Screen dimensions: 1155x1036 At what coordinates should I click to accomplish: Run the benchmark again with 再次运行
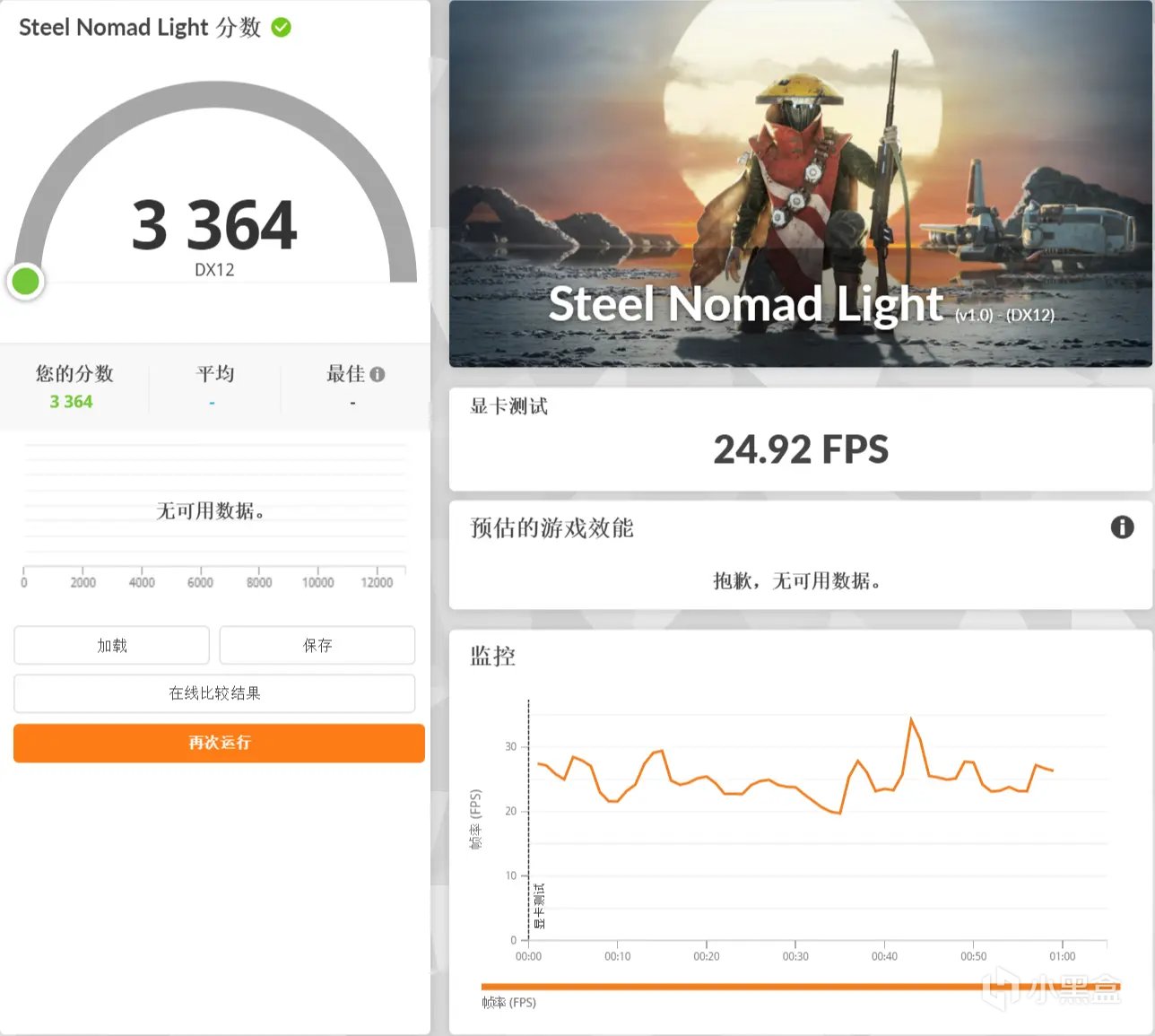click(x=219, y=743)
